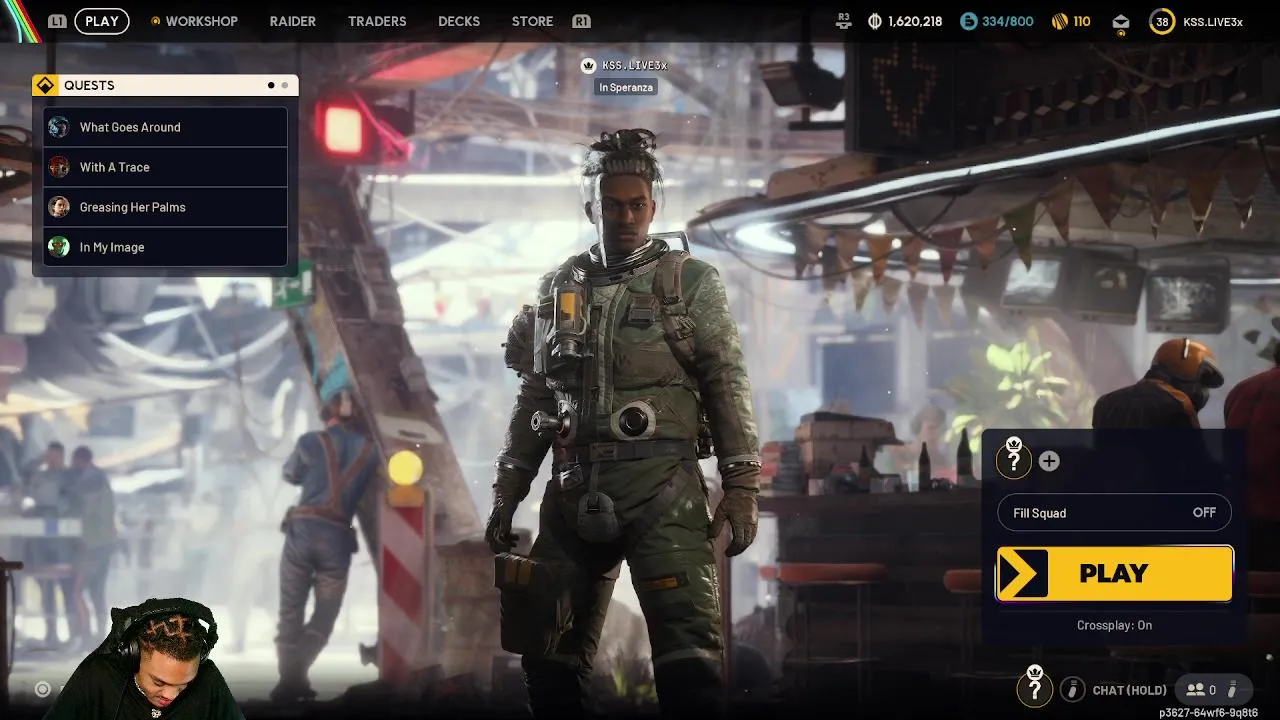Click the KSS.LIVE3x nameplate above character
The height and width of the screenshot is (720, 1280).
point(634,66)
